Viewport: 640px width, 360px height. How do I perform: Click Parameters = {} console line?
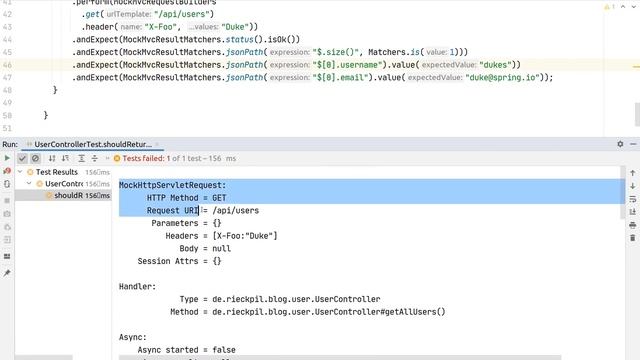coord(186,223)
